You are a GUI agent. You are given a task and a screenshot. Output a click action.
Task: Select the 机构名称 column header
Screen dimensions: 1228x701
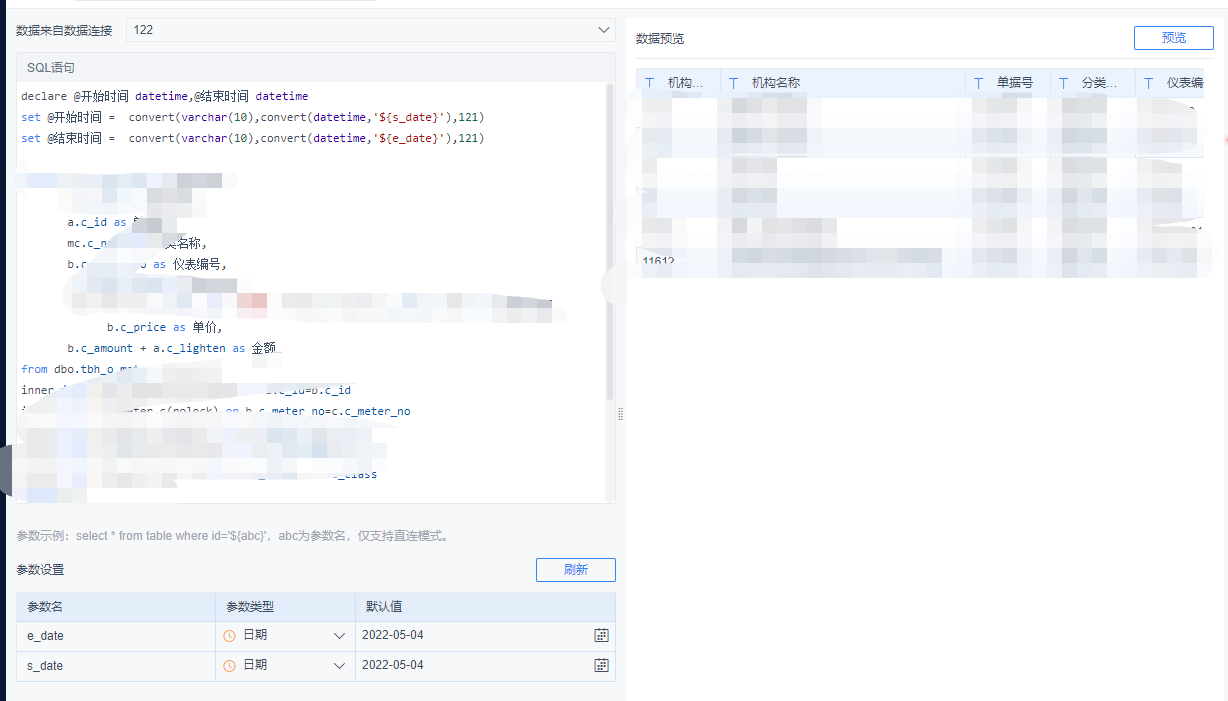pyautogui.click(x=843, y=83)
